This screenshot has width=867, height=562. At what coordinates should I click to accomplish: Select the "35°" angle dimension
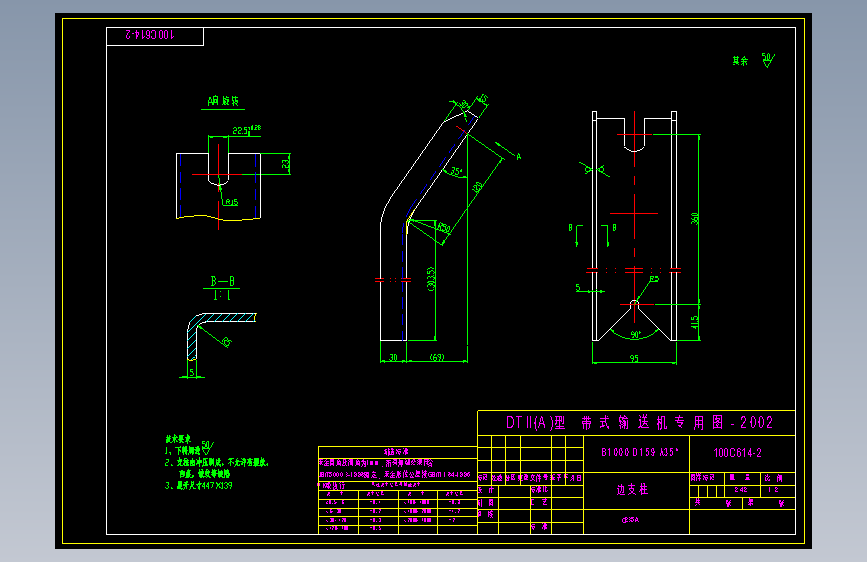point(456,171)
